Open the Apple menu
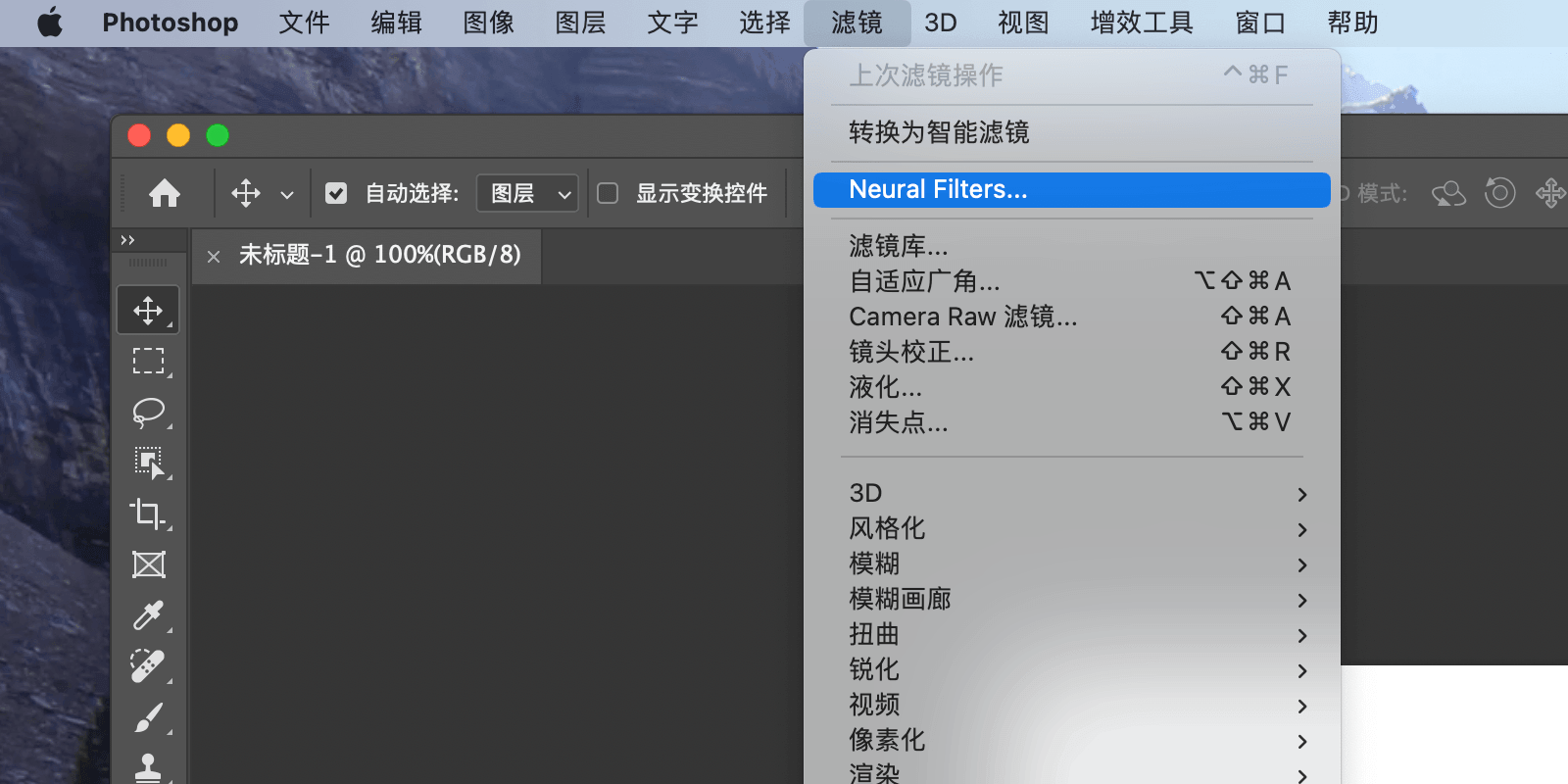 (x=50, y=23)
